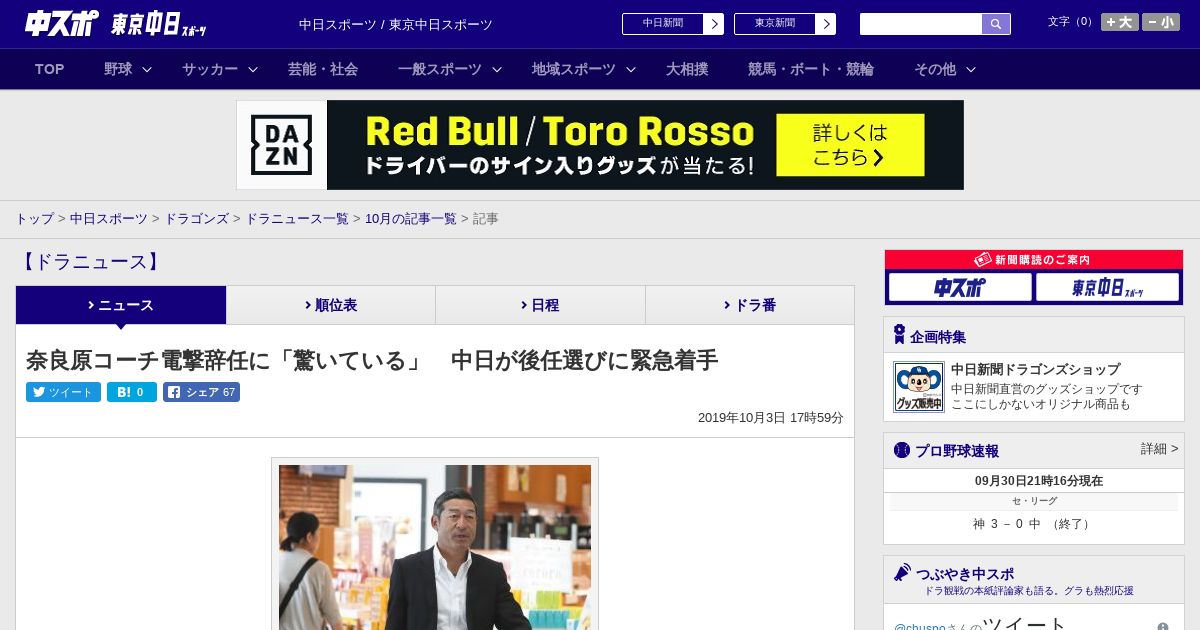Open the Dragons shop mascot thumbnail
The image size is (1200, 630).
tap(919, 387)
